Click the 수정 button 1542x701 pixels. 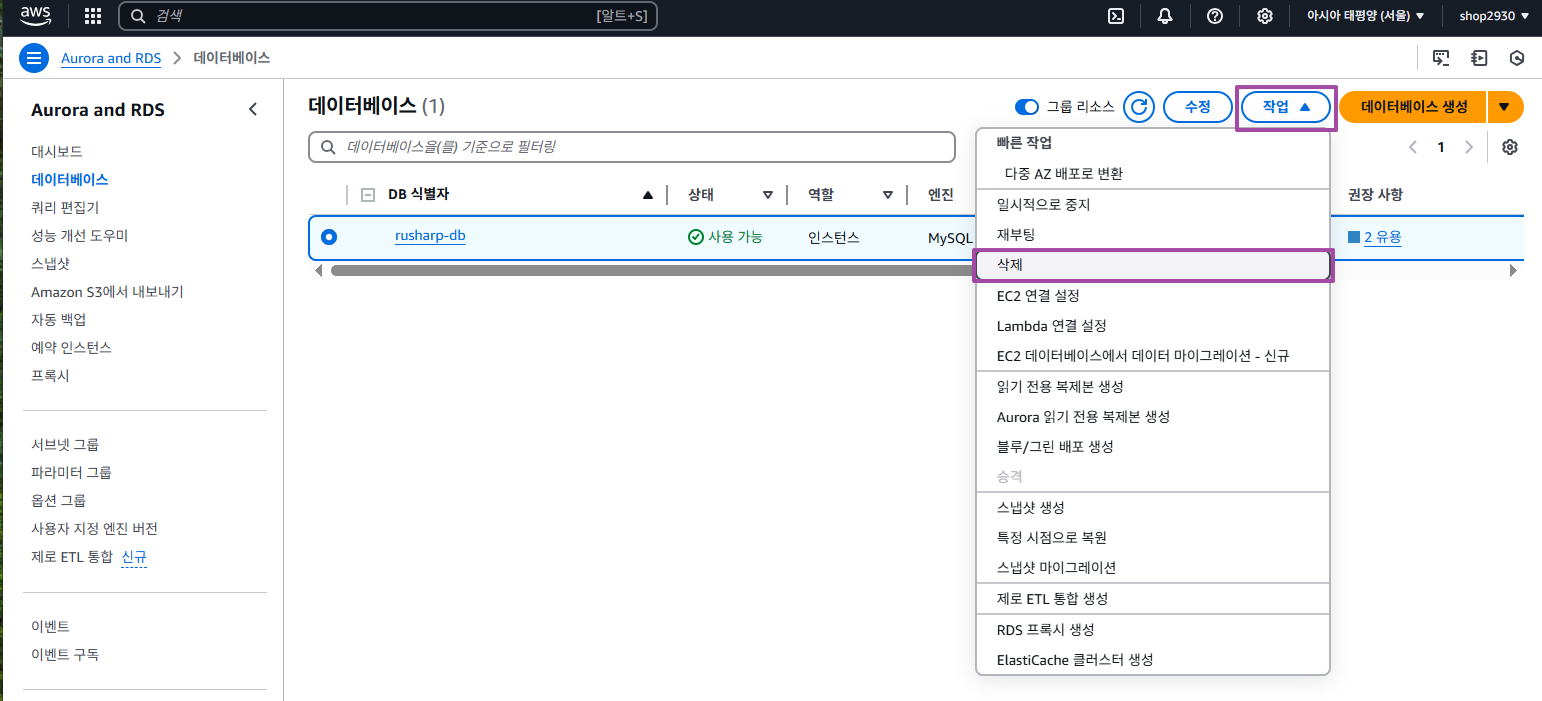[x=1198, y=107]
